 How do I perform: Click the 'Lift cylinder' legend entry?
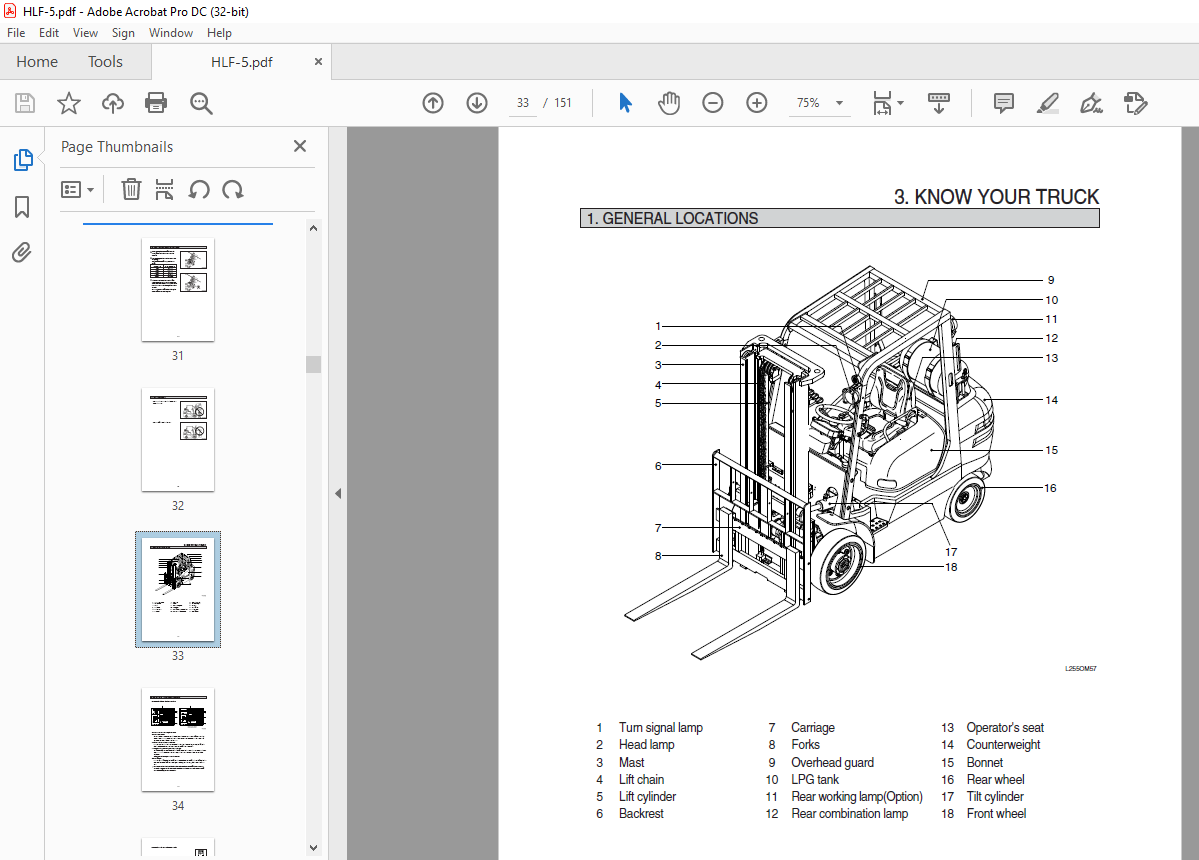[647, 797]
